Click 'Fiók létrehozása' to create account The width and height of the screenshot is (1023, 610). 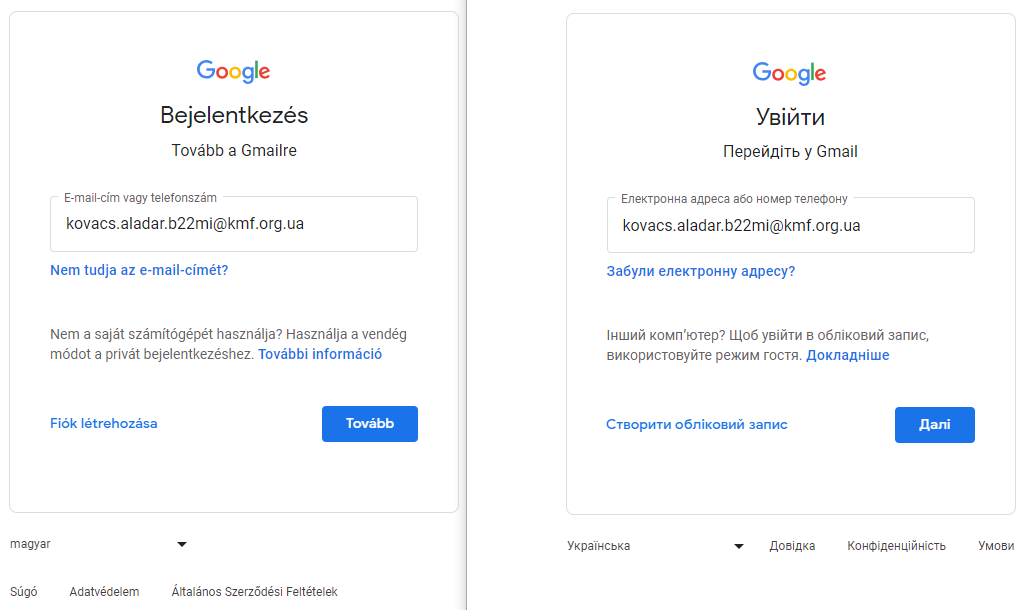(x=103, y=423)
